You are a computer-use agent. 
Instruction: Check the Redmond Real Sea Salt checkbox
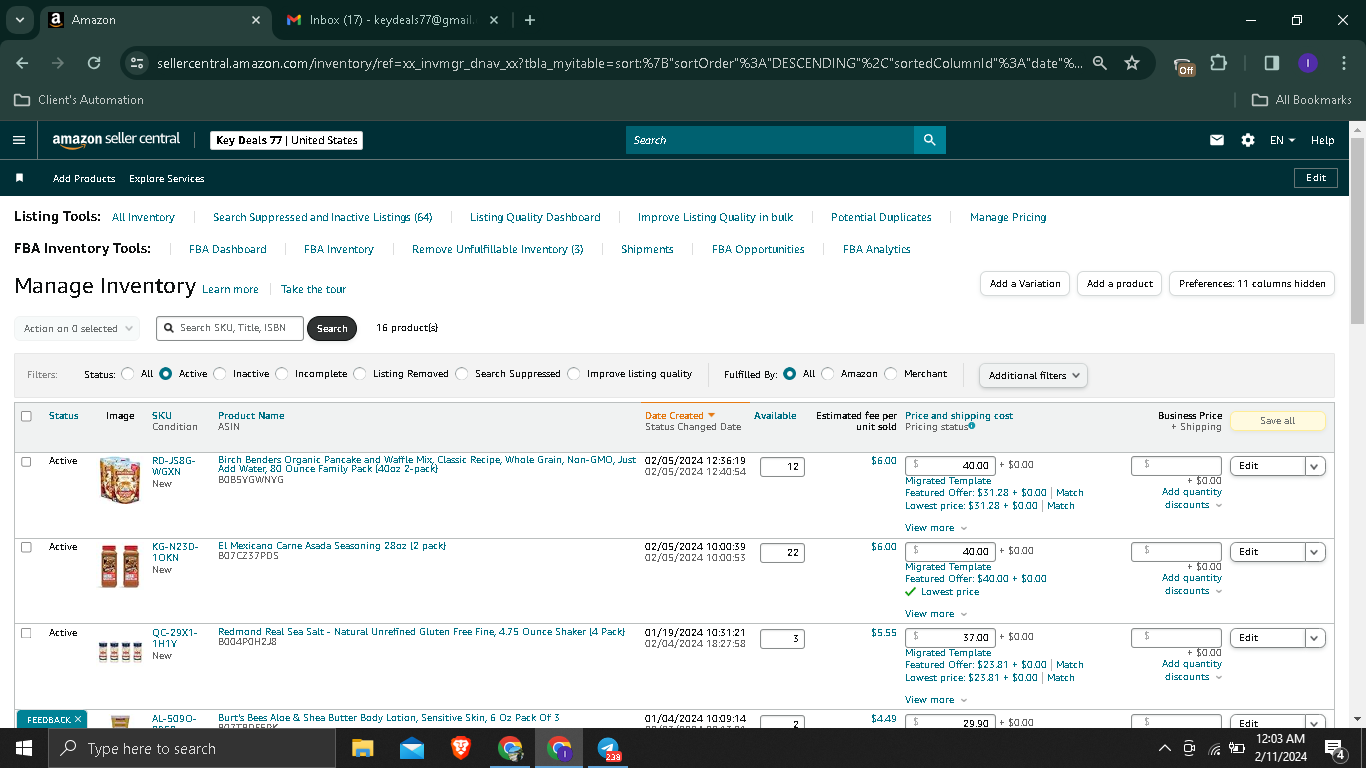(x=26, y=633)
